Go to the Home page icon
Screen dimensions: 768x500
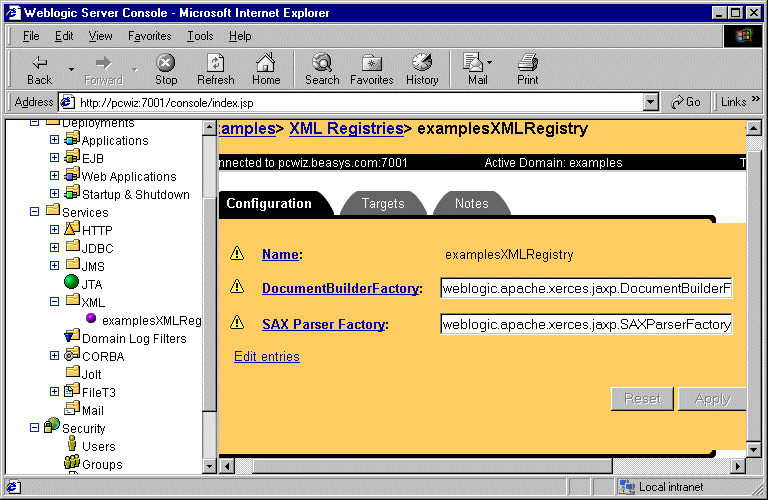(266, 70)
